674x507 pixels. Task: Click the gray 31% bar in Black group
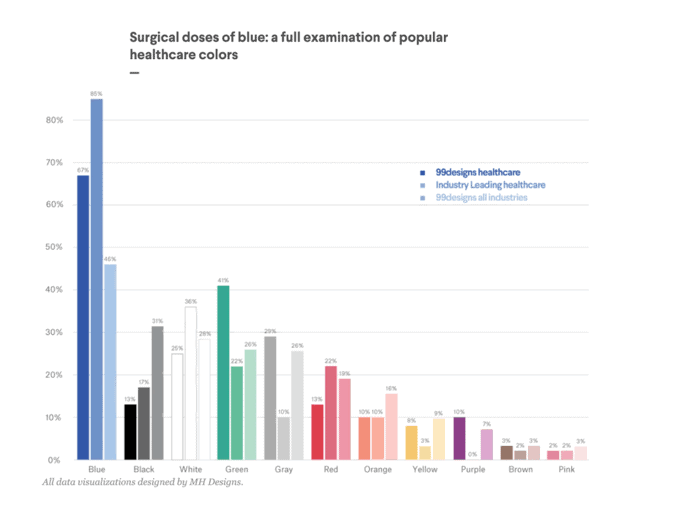pyautogui.click(x=157, y=393)
